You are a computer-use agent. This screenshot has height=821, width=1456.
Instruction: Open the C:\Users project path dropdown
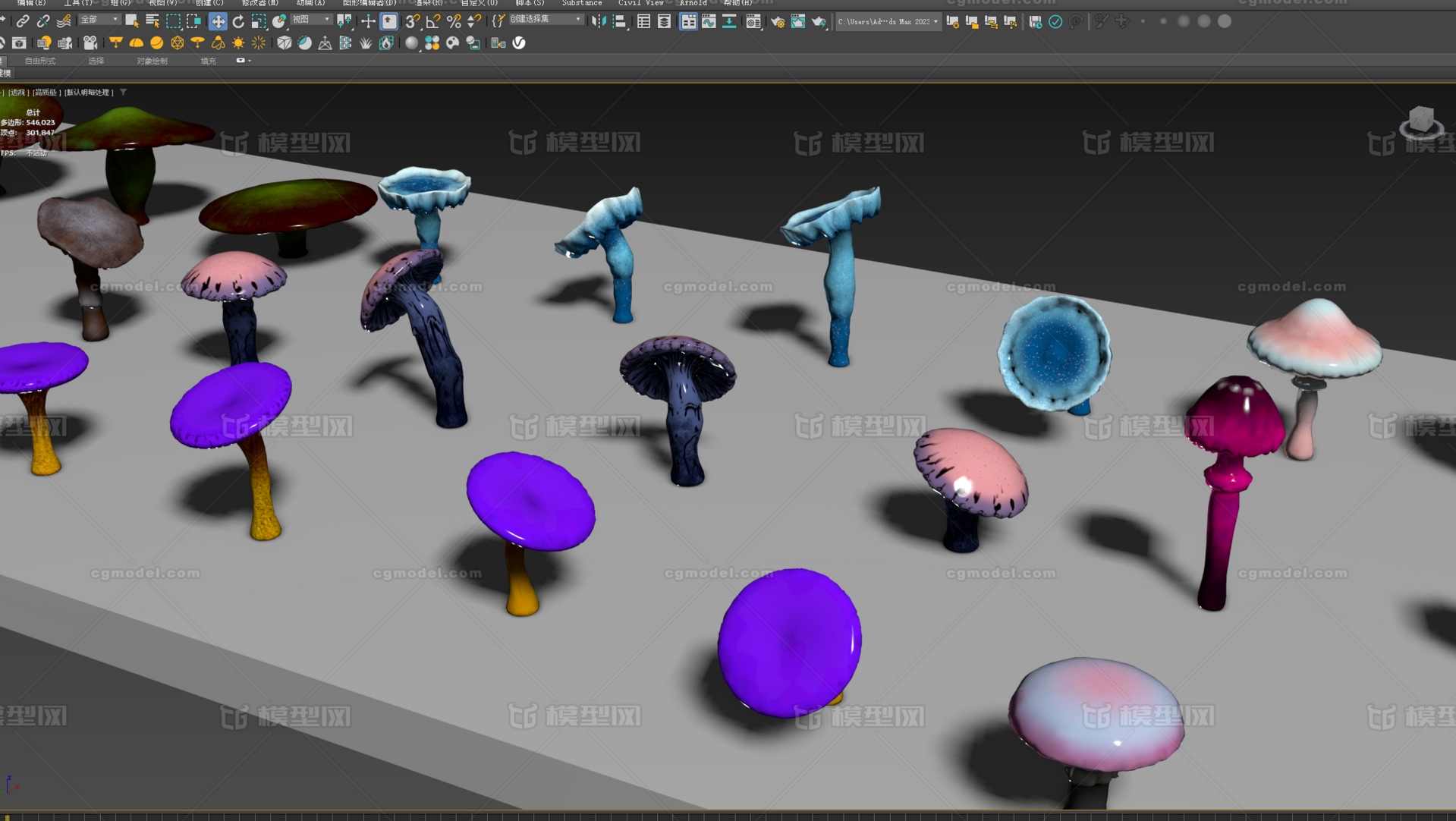point(888,21)
